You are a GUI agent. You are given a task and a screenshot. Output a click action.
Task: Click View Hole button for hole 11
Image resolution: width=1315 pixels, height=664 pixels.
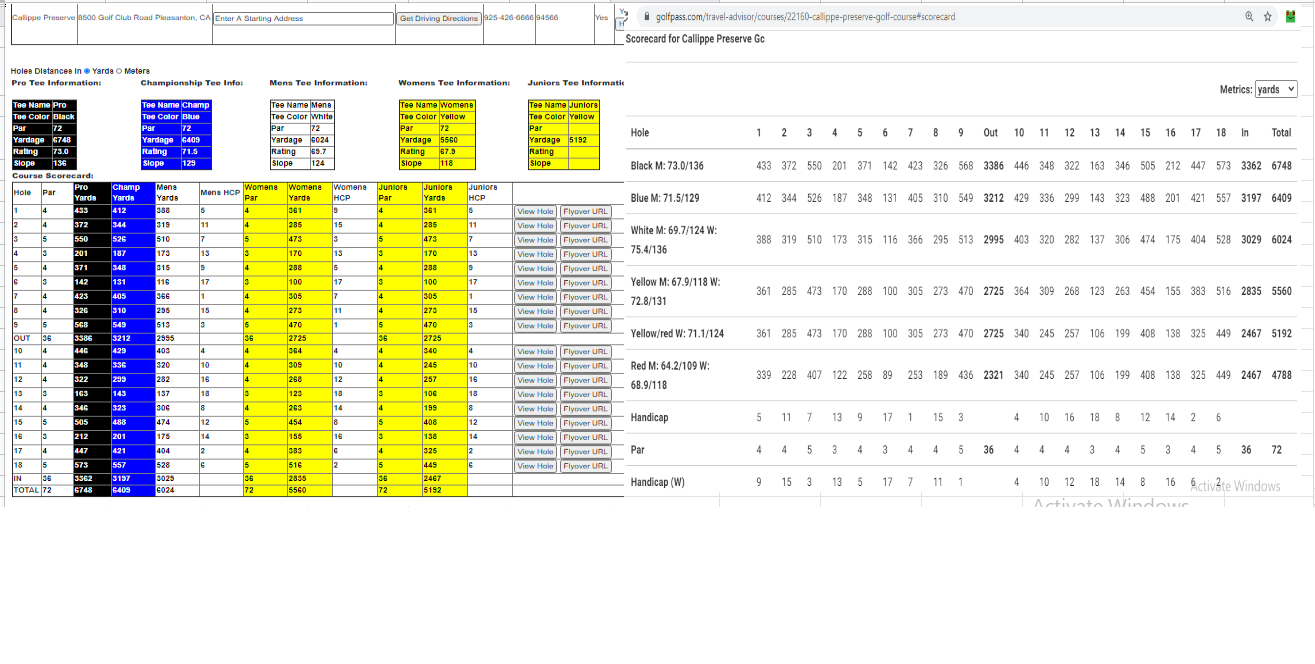click(x=535, y=366)
